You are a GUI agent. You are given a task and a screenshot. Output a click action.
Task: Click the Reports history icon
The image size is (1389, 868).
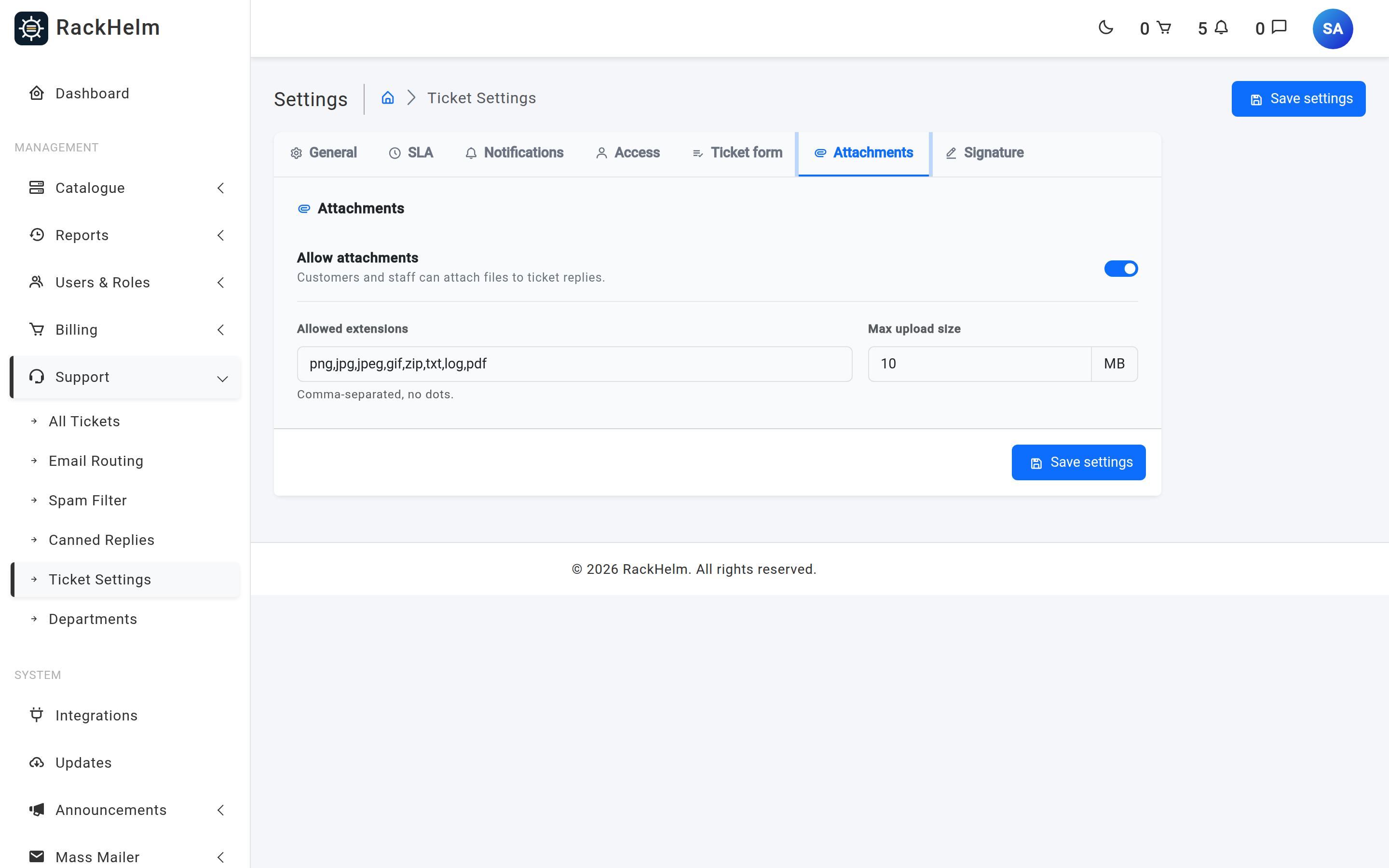[x=37, y=235]
